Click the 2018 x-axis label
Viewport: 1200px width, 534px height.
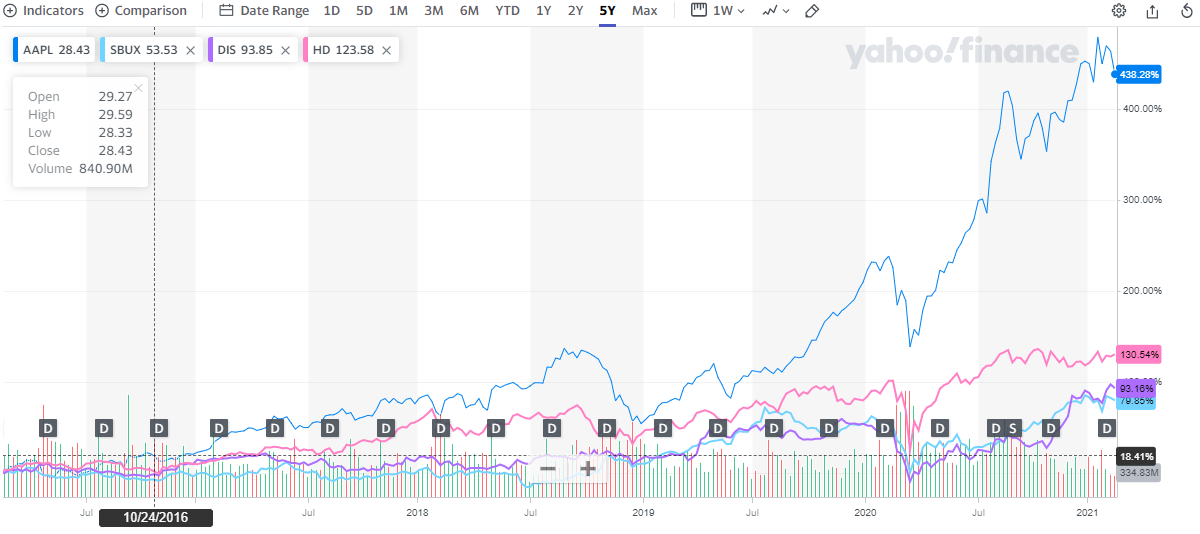pyautogui.click(x=418, y=512)
